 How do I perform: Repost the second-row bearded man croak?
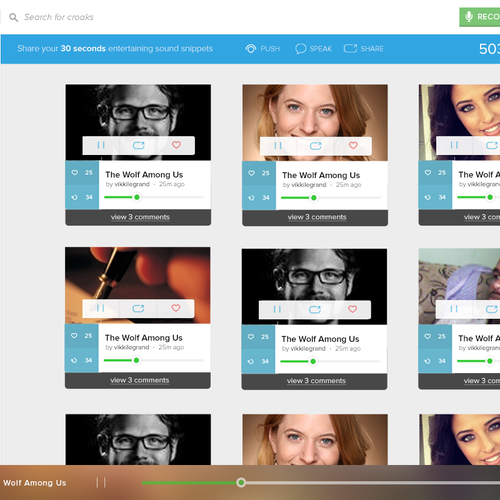tap(315, 310)
